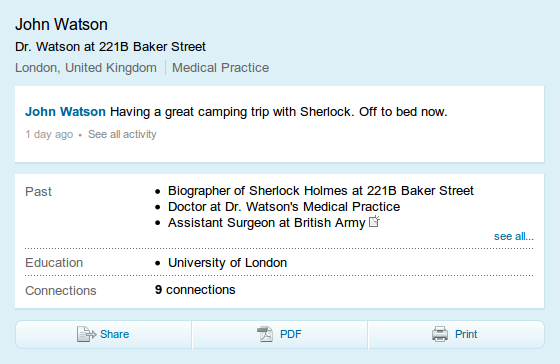
Task: Click the PDF file icon
Action: click(265, 334)
